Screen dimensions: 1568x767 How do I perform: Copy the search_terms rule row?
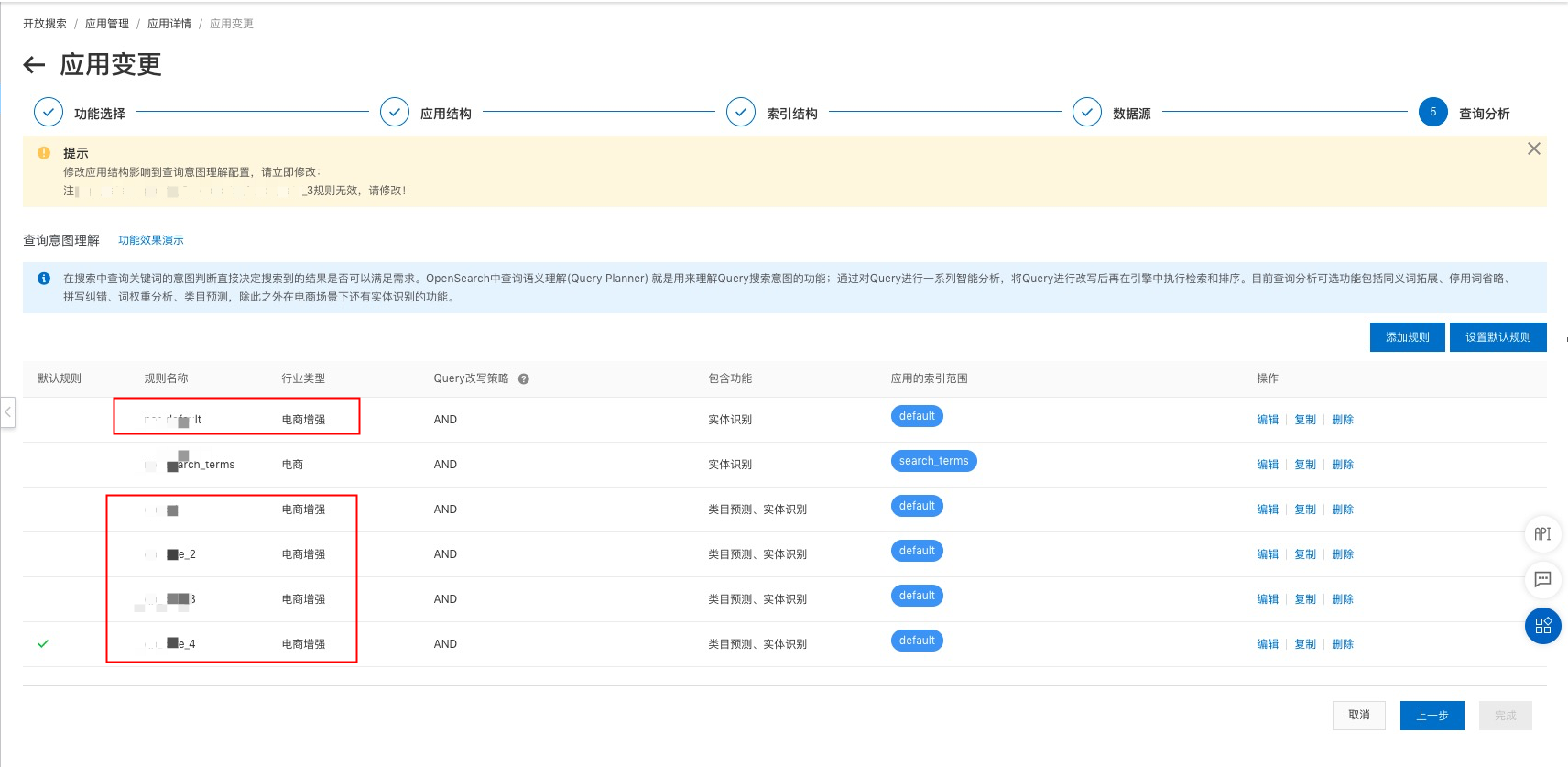coord(1305,465)
